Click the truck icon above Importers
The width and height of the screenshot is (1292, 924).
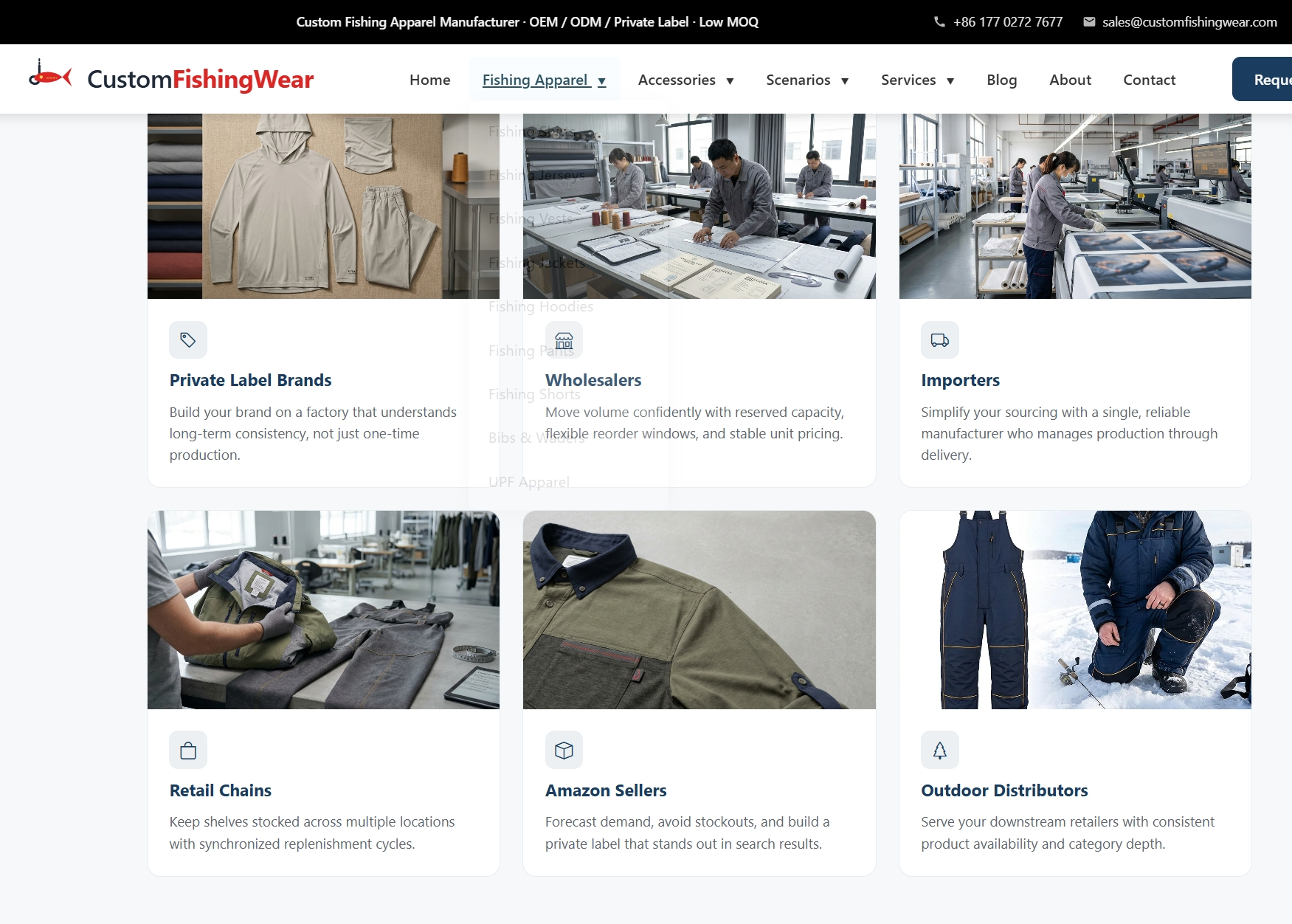tap(940, 339)
